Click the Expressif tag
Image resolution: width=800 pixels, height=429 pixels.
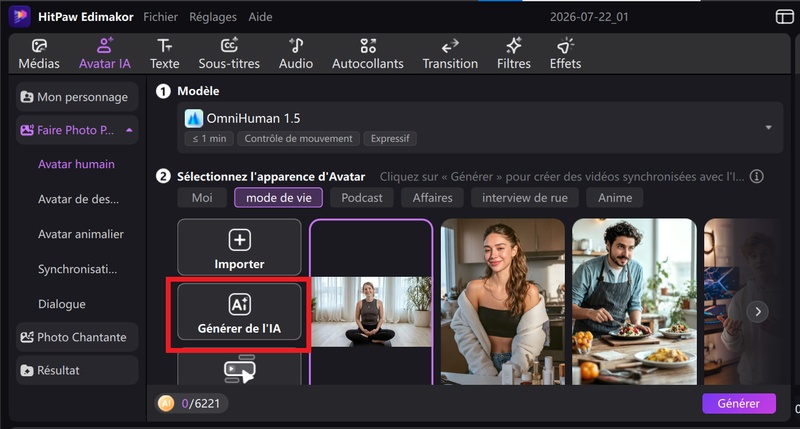click(x=390, y=139)
